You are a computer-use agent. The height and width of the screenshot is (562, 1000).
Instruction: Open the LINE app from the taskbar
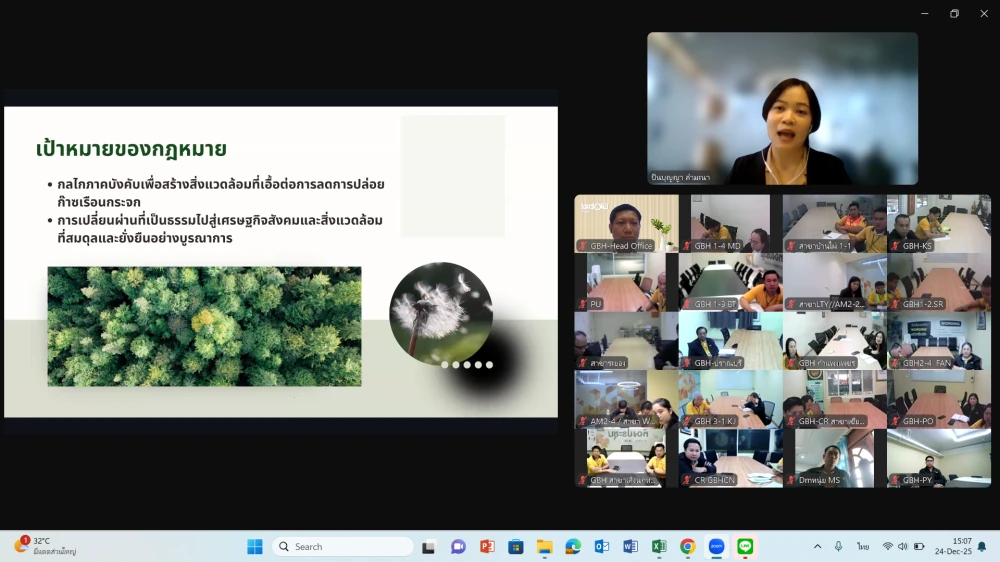[745, 546]
